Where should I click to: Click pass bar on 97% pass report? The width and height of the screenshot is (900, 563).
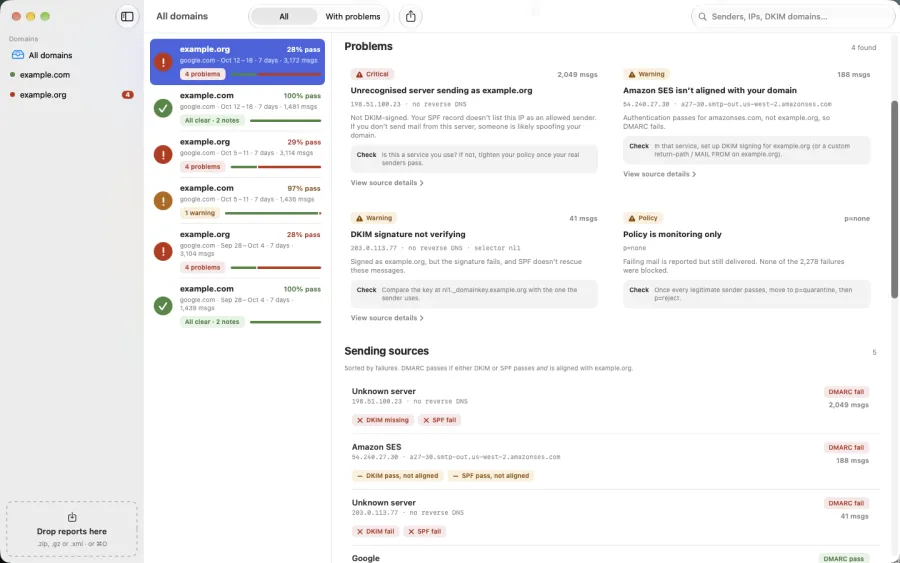273,213
